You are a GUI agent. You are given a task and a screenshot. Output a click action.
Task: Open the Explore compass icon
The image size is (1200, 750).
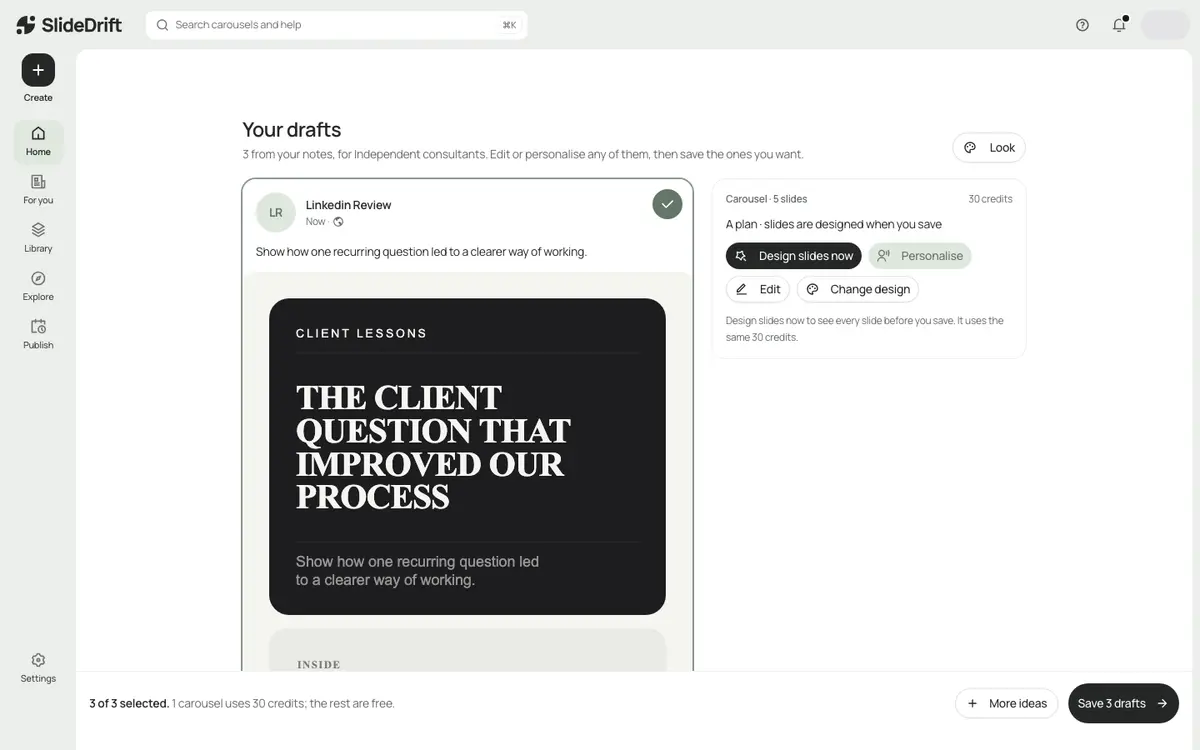pos(38,286)
